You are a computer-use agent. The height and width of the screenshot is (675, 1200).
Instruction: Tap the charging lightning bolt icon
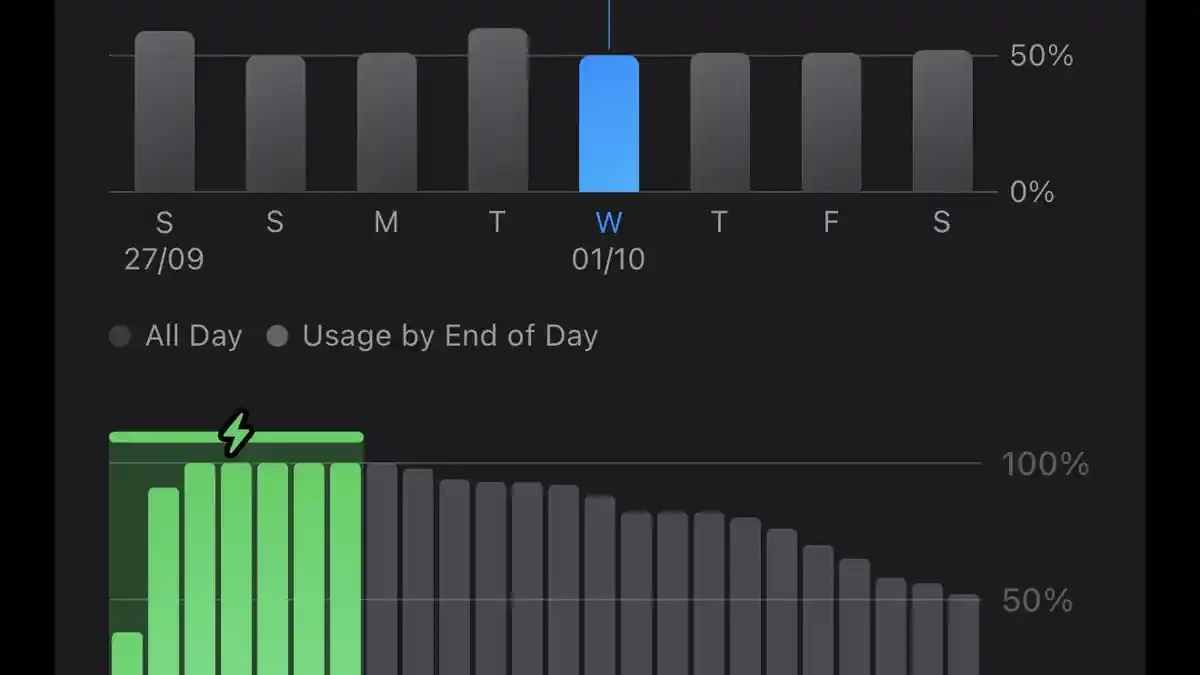point(236,433)
